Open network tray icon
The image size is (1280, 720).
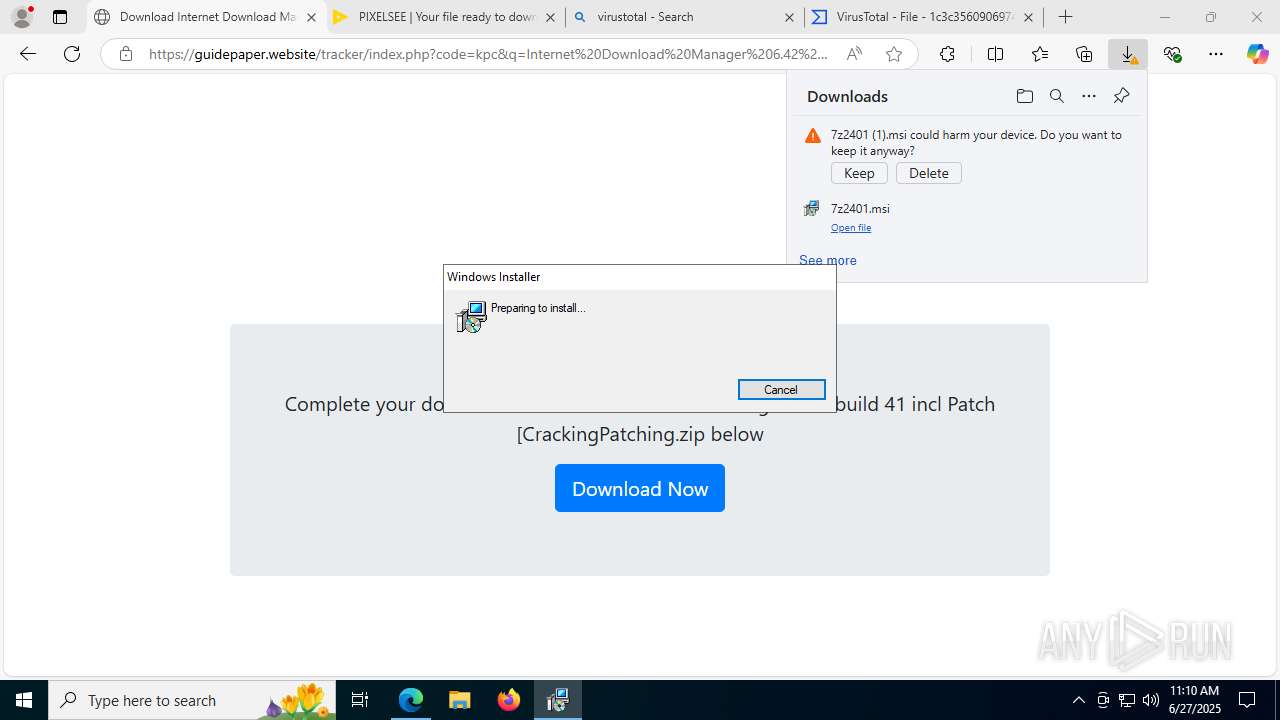(1126, 700)
